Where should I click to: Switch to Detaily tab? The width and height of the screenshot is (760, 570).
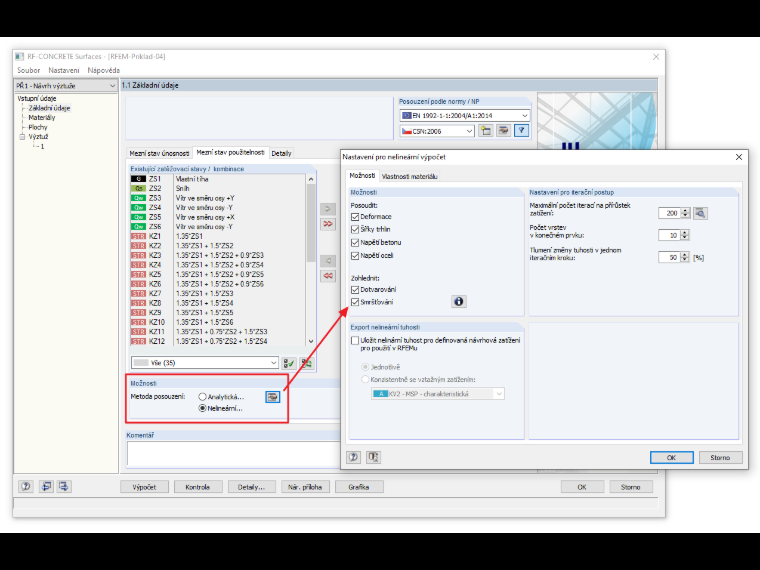[281, 153]
